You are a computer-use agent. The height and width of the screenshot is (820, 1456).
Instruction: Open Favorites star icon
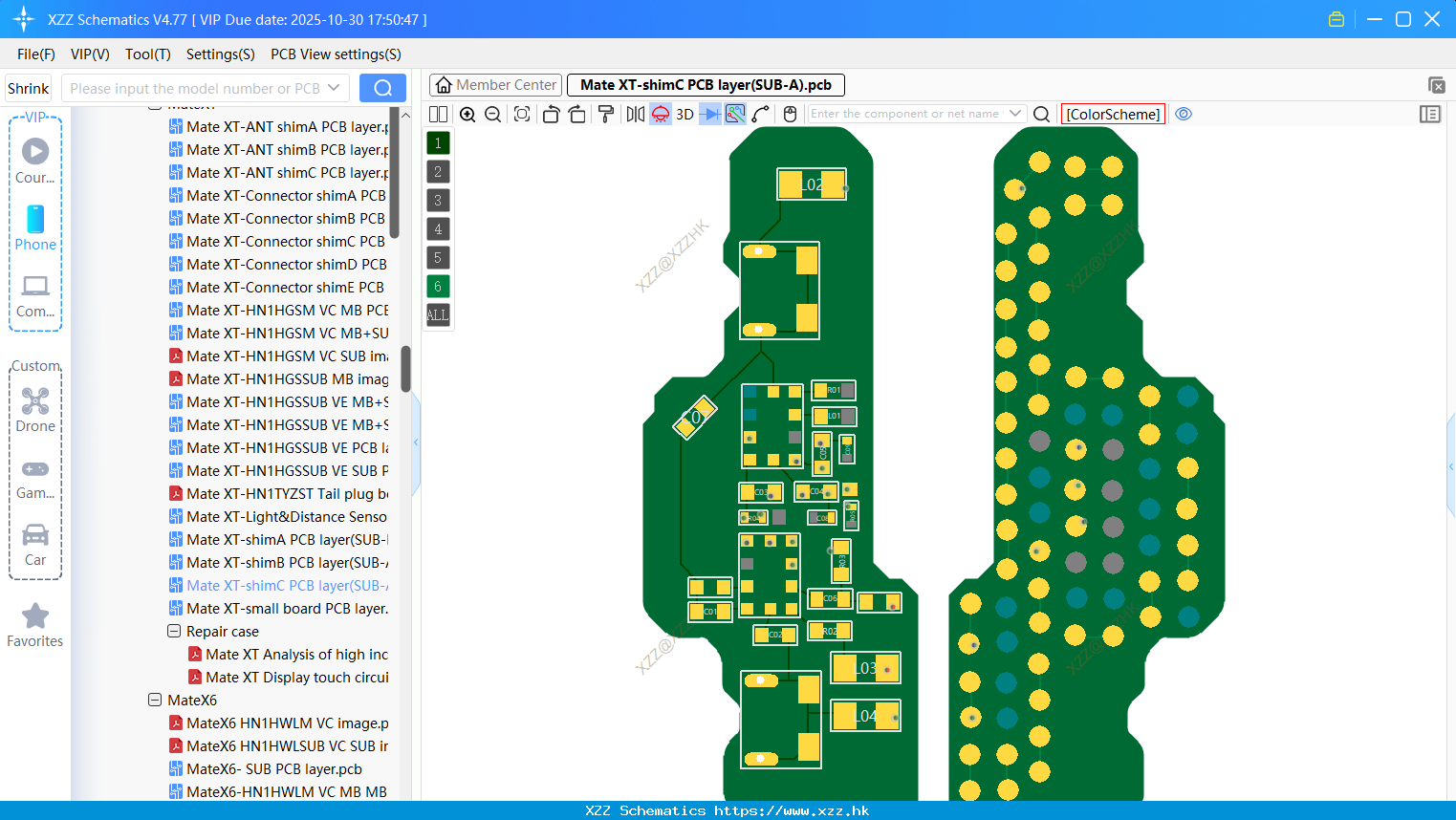[35, 615]
